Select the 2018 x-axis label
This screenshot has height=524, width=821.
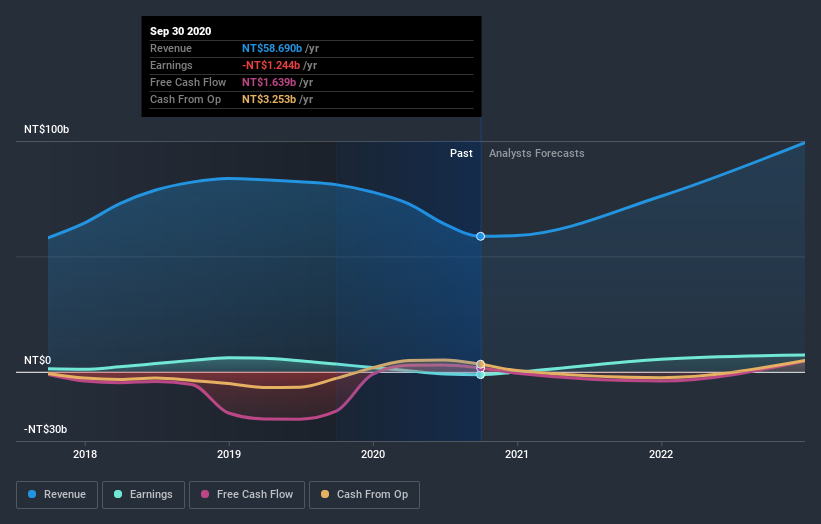(85, 454)
